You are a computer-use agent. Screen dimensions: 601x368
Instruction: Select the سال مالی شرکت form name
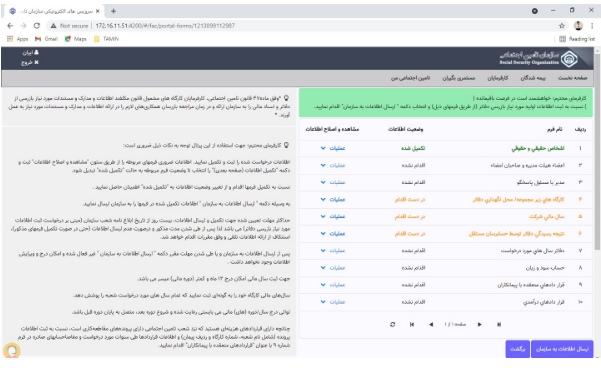547,216
